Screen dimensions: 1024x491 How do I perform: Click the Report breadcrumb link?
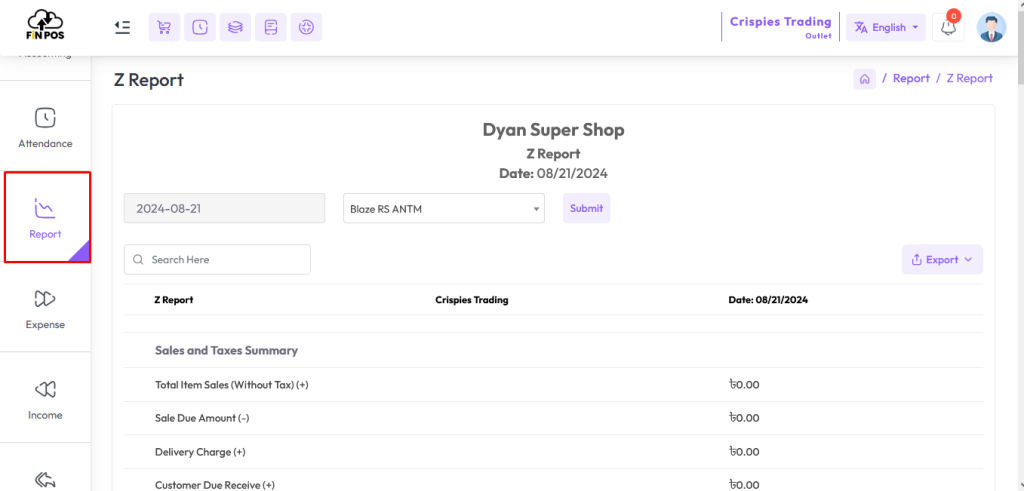coord(911,79)
